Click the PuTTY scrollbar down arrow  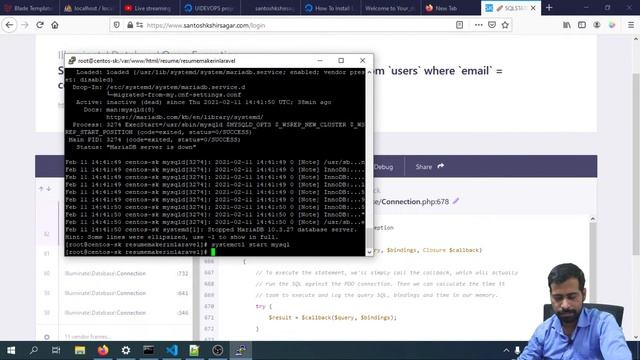coord(369,252)
